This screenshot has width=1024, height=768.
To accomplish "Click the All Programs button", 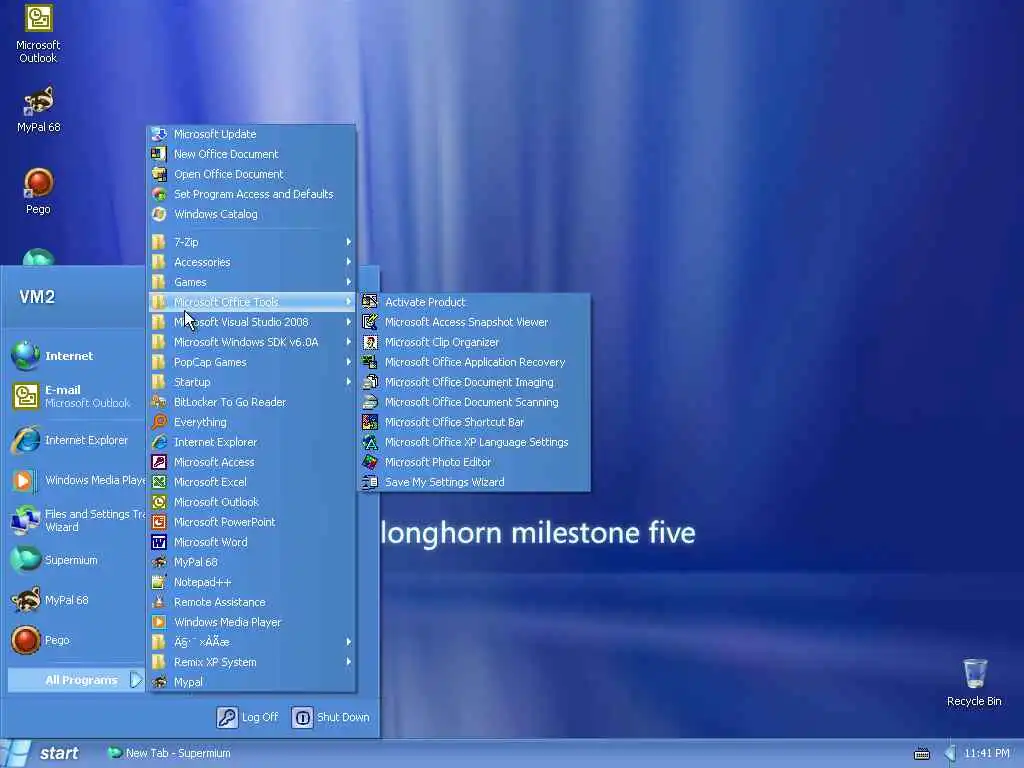I will click(76, 680).
